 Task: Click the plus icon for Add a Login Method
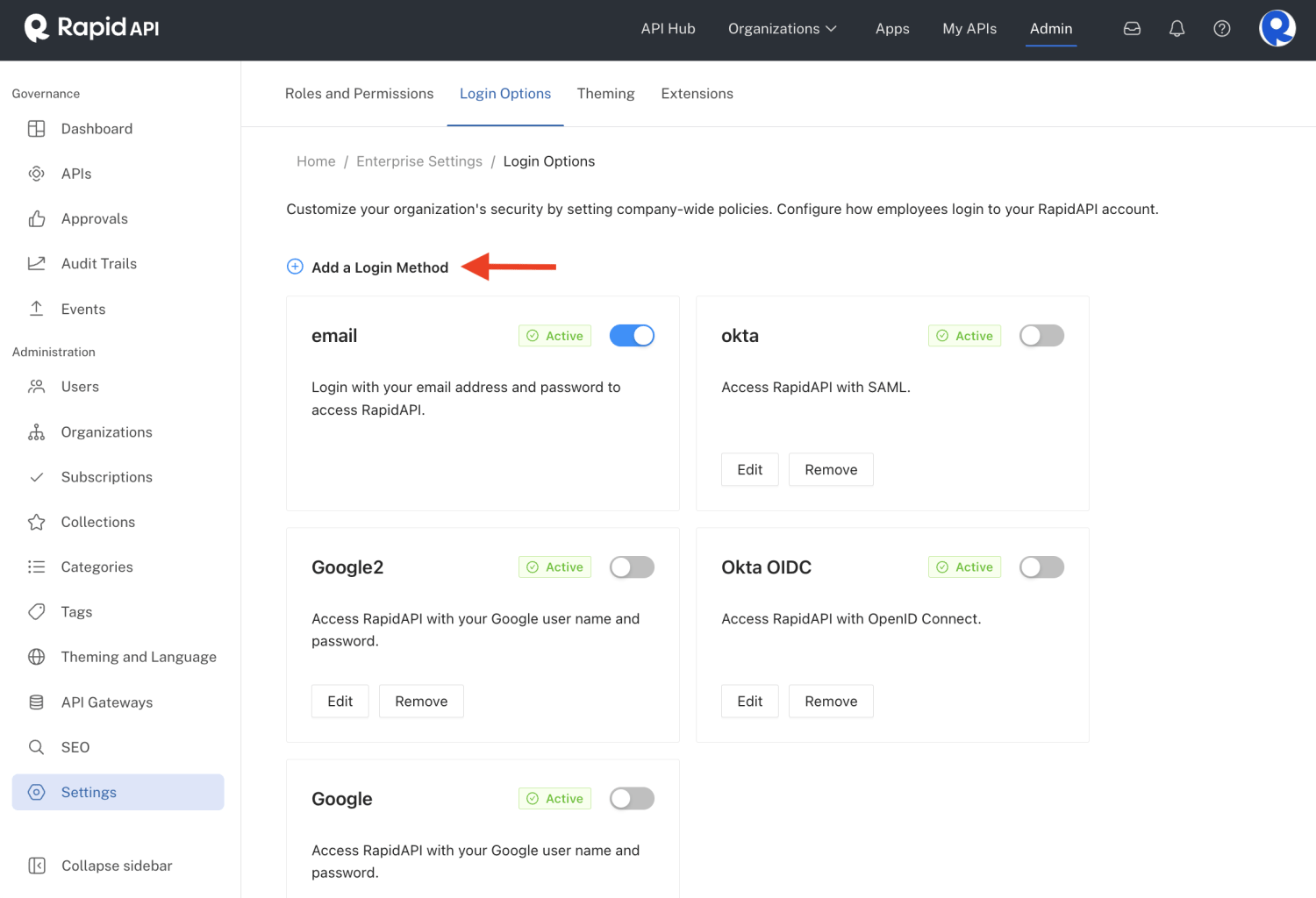click(x=295, y=267)
